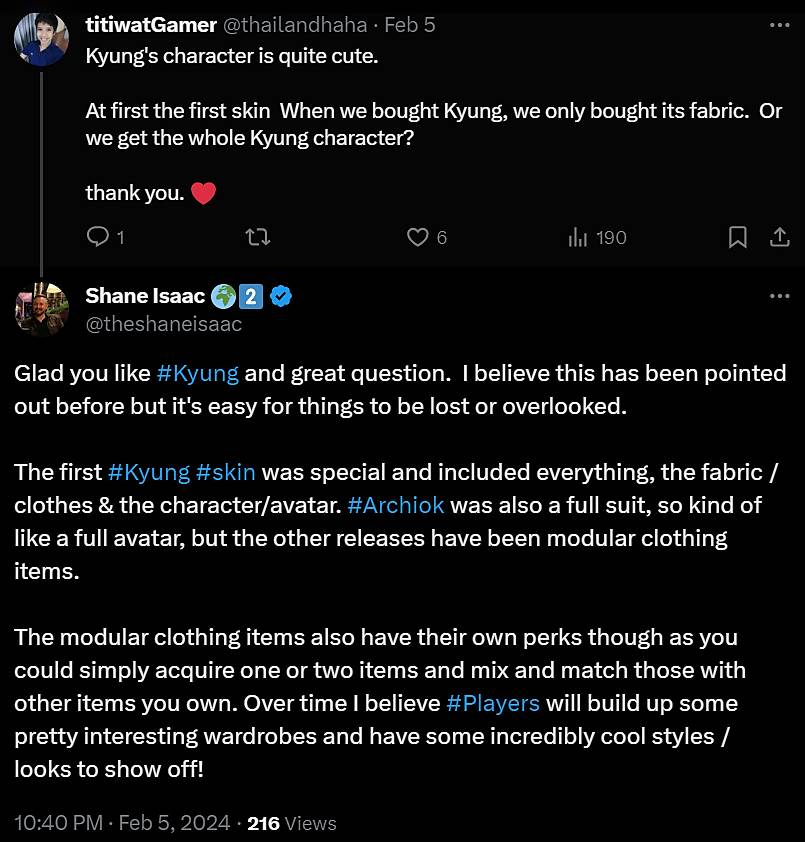Open more options on titiwatGamer's tweet
Image resolution: width=805 pixels, height=842 pixels.
click(778, 24)
